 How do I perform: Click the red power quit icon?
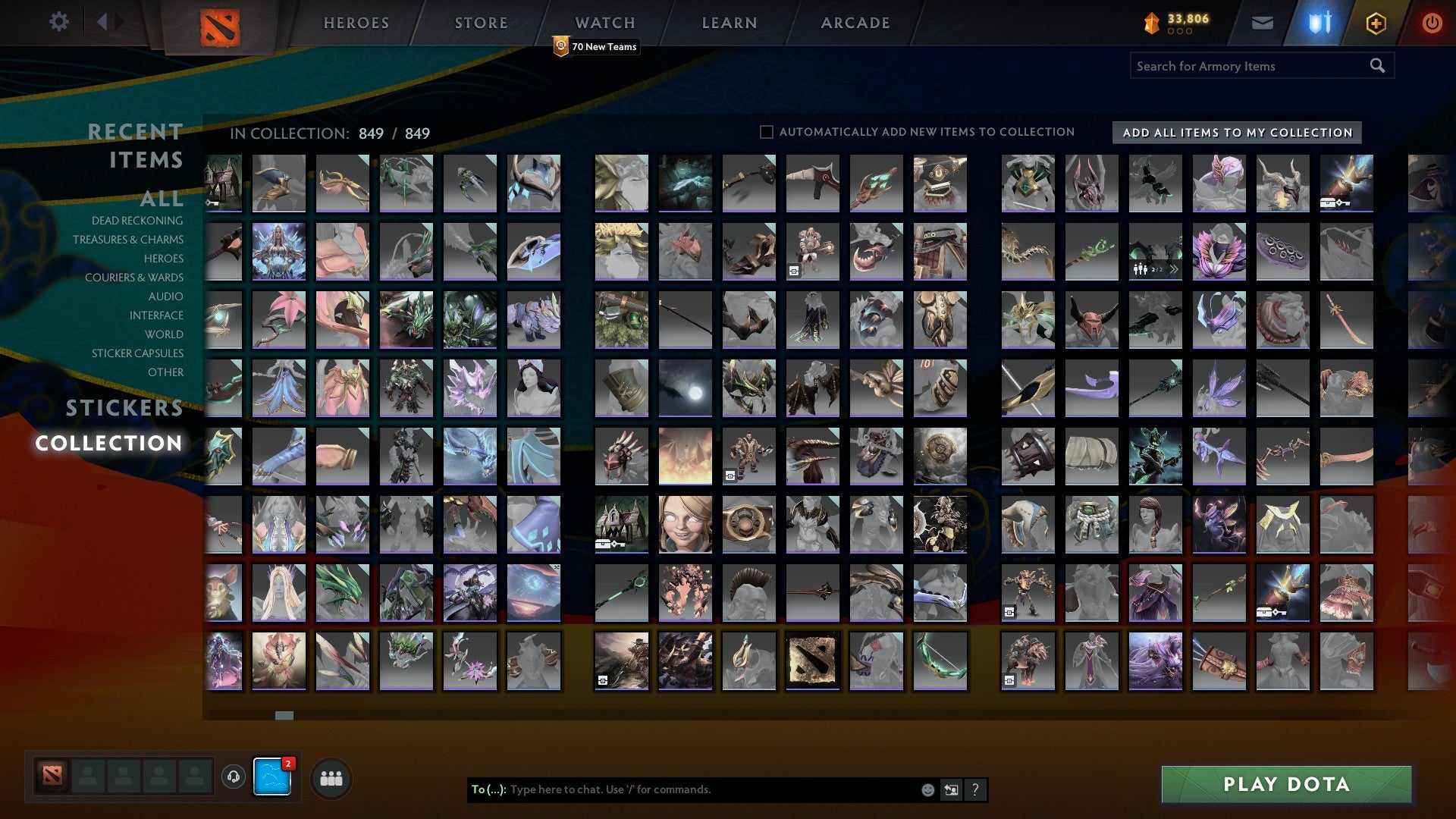(1431, 24)
